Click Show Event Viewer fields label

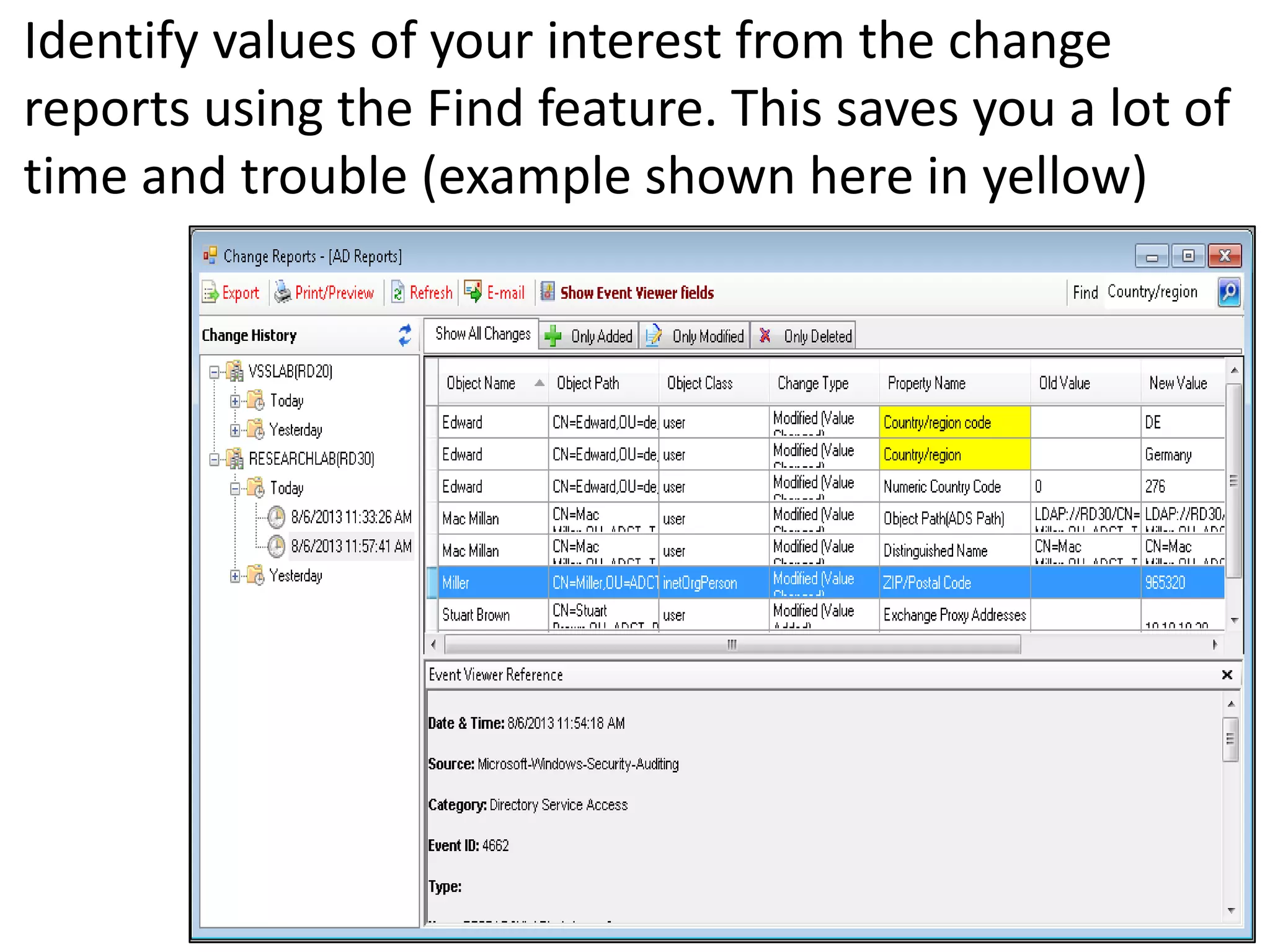pos(637,293)
